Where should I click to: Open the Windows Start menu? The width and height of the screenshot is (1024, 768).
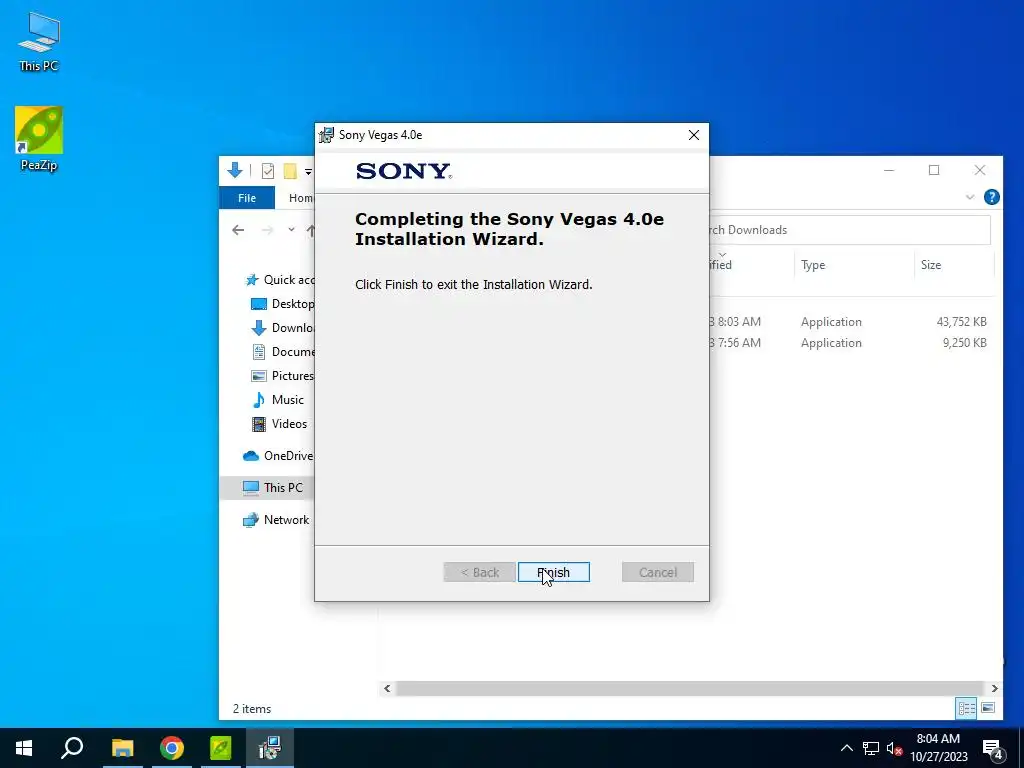[x=24, y=748]
